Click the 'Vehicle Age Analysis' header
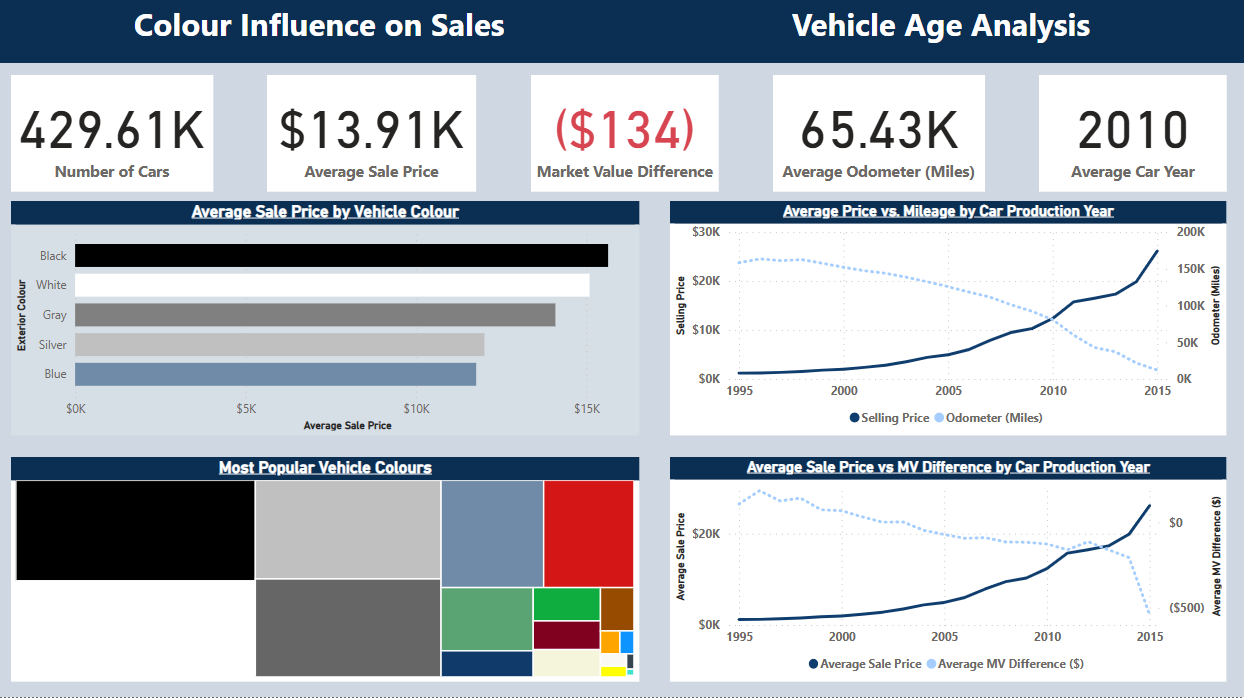 pos(941,26)
